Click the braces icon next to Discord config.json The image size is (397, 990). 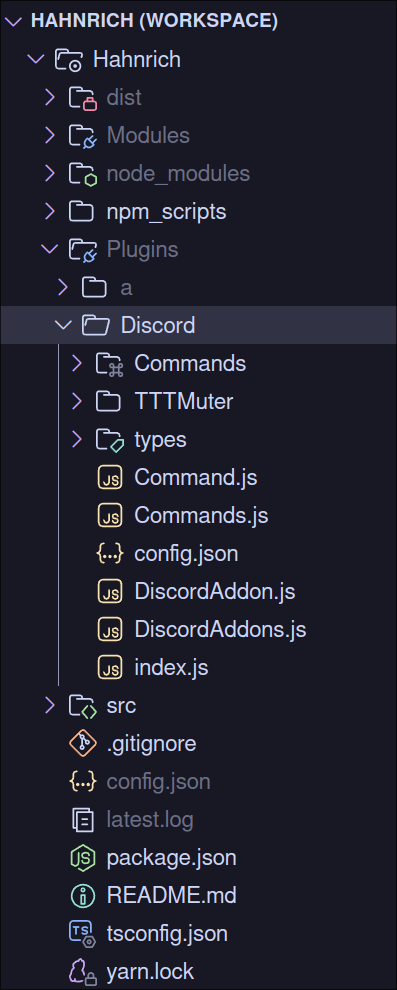[110, 554]
